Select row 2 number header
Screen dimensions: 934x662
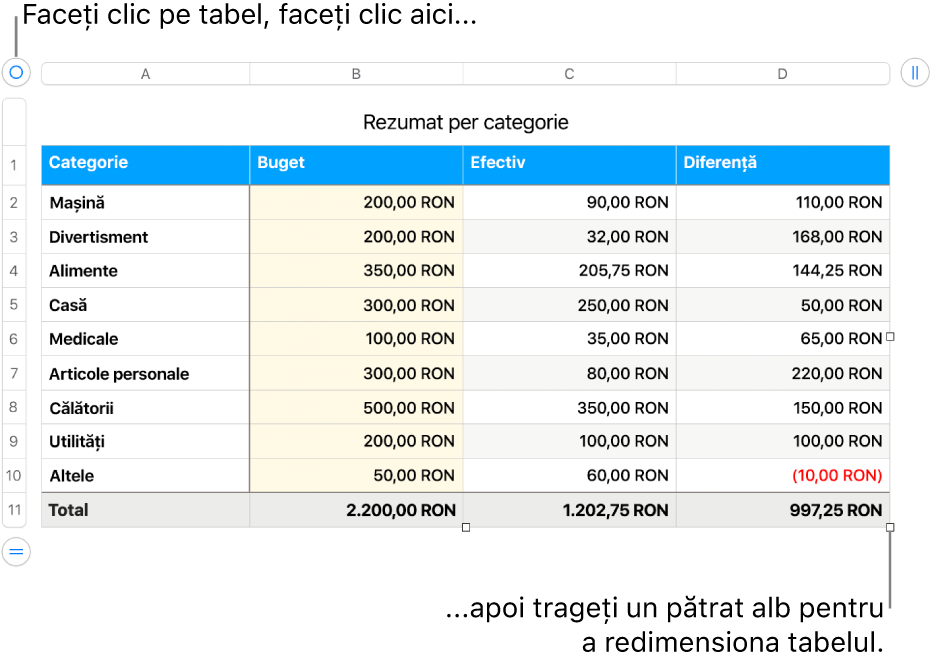(14, 203)
